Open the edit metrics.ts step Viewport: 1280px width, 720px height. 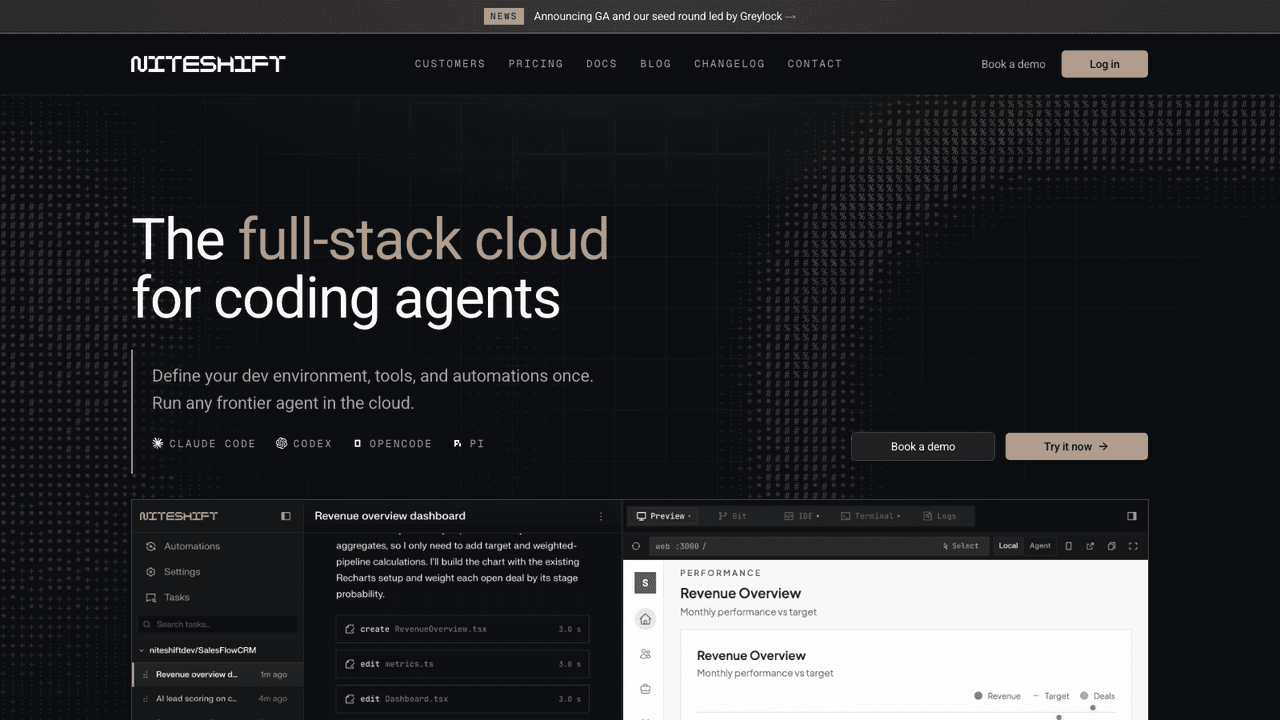(462, 664)
